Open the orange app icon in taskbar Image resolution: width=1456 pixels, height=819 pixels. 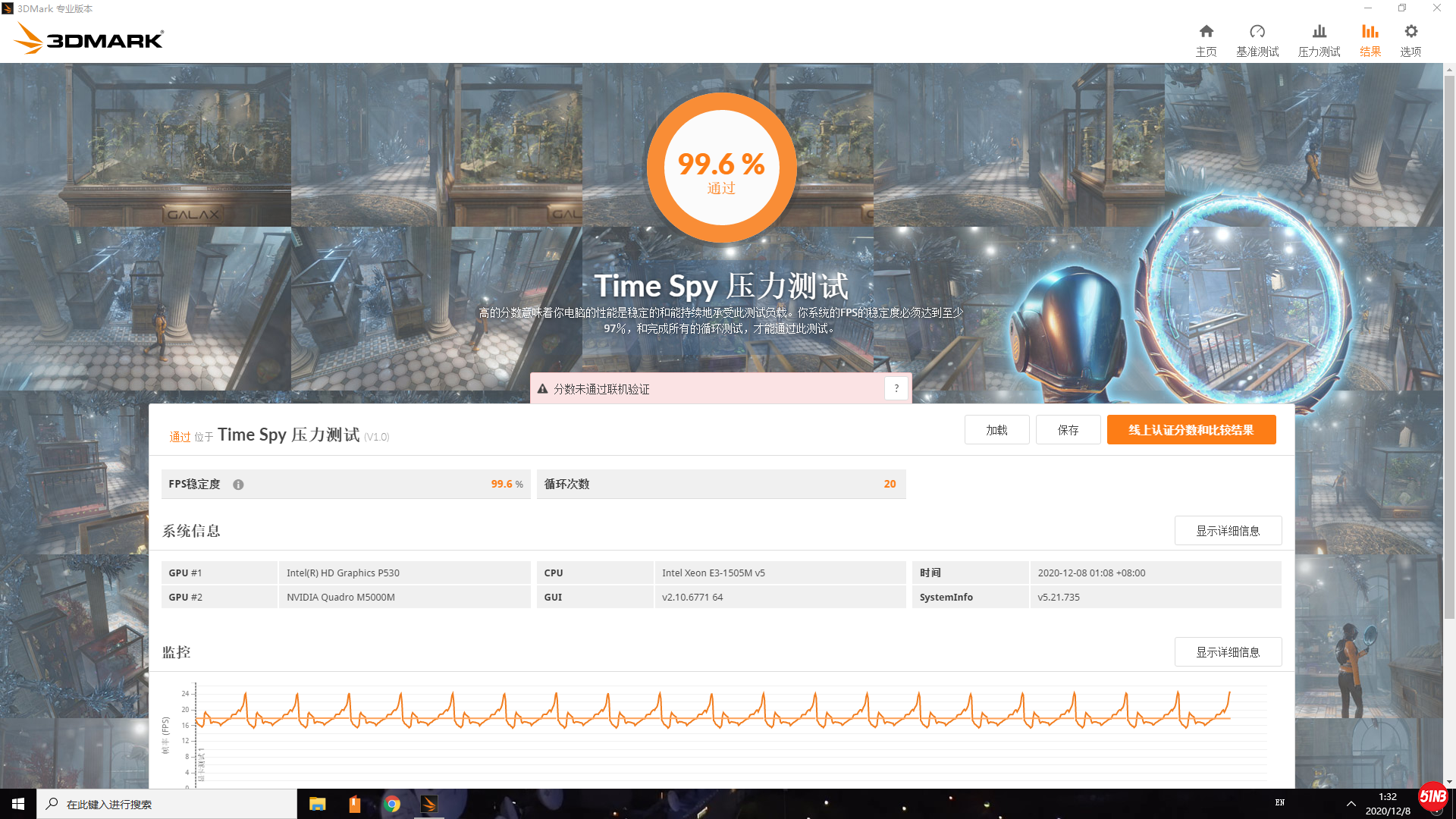(x=354, y=804)
